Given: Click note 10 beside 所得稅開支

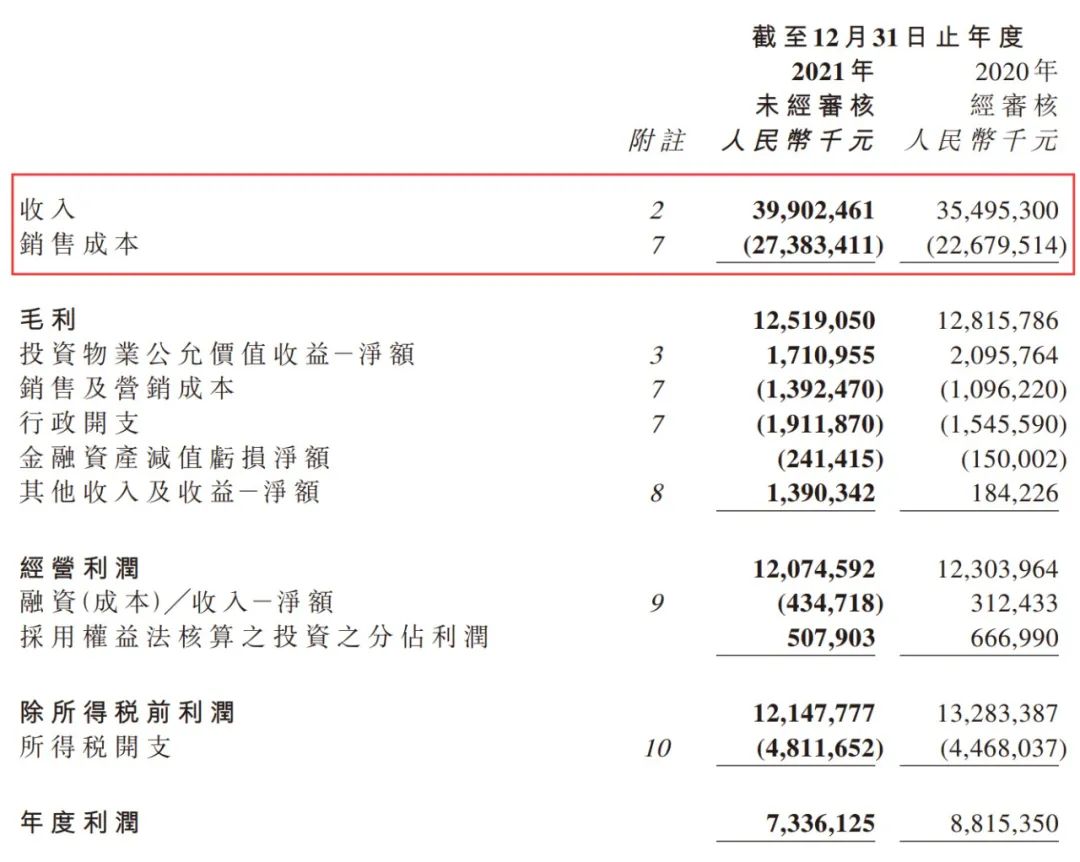Looking at the screenshot, I should [x=656, y=748].
